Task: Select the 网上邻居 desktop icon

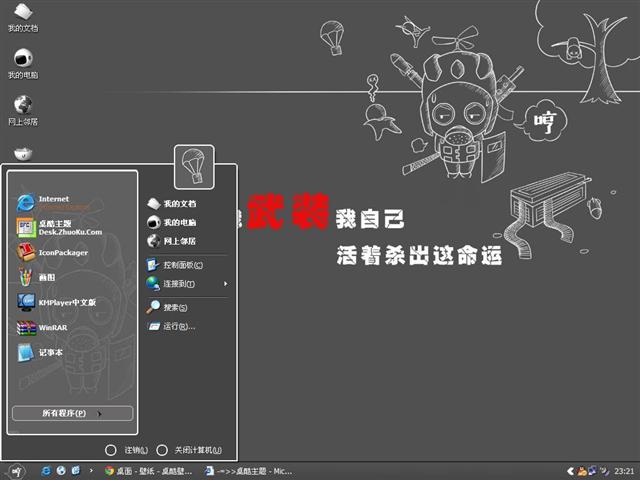Action: [23, 110]
